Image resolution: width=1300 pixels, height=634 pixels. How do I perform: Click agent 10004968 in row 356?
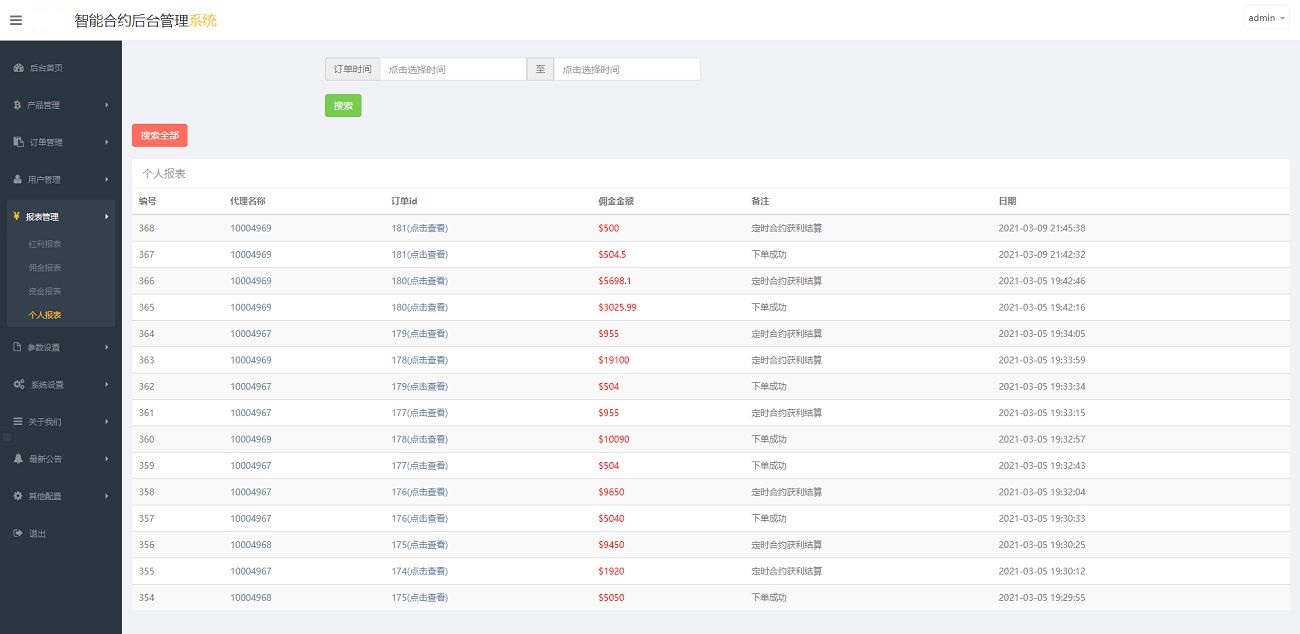tap(251, 545)
